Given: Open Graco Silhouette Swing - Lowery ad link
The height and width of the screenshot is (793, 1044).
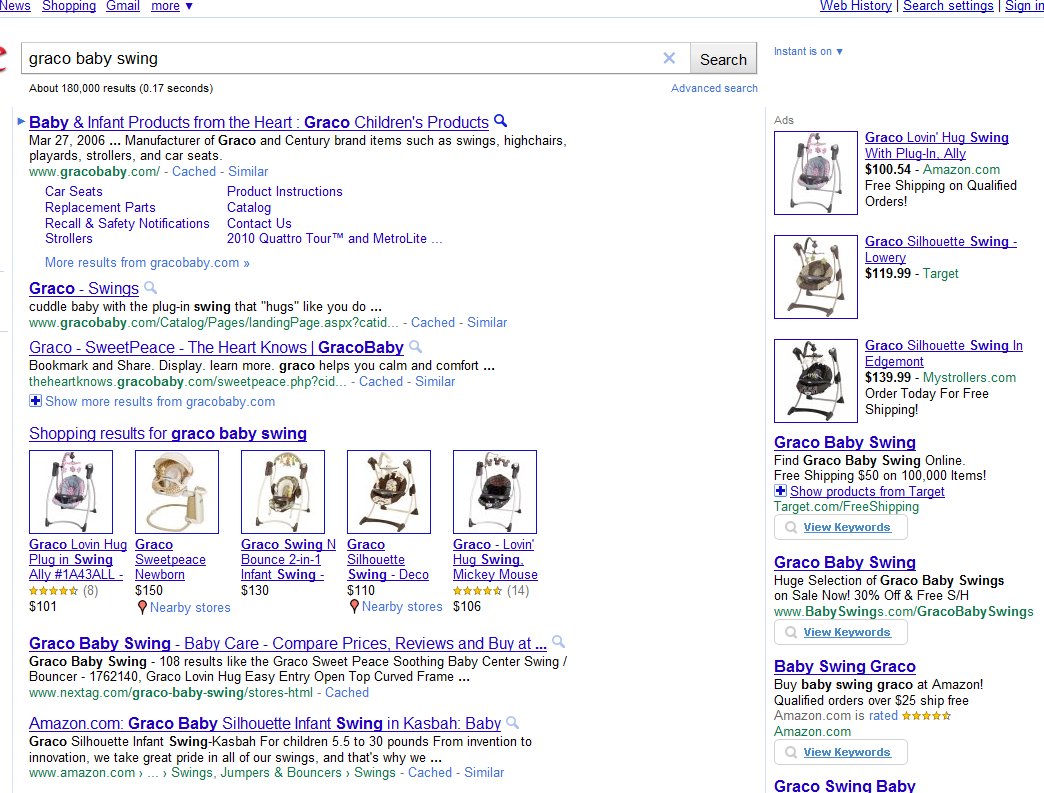Looking at the screenshot, I should click(941, 249).
